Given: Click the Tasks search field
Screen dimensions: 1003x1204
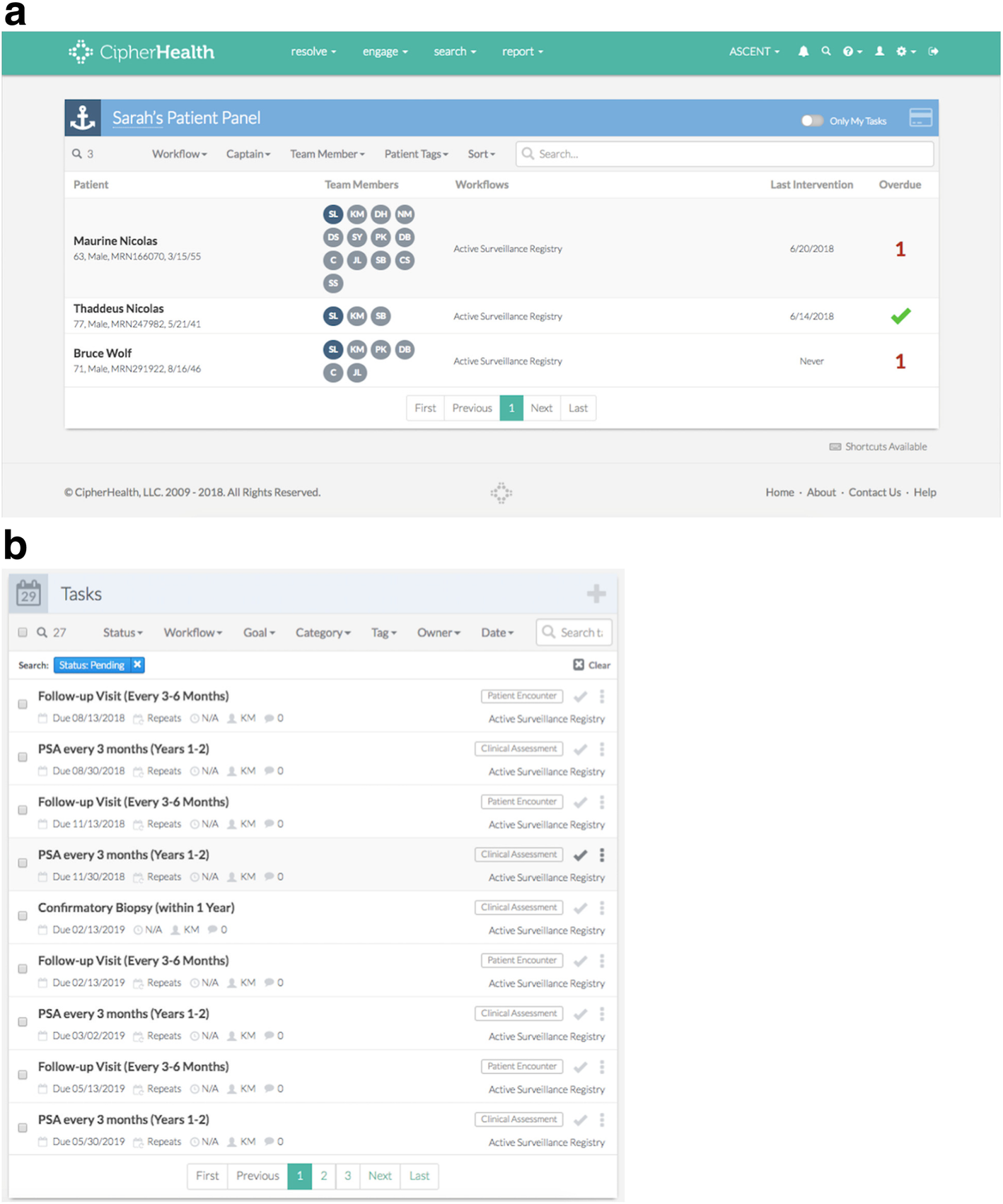Looking at the screenshot, I should [574, 633].
